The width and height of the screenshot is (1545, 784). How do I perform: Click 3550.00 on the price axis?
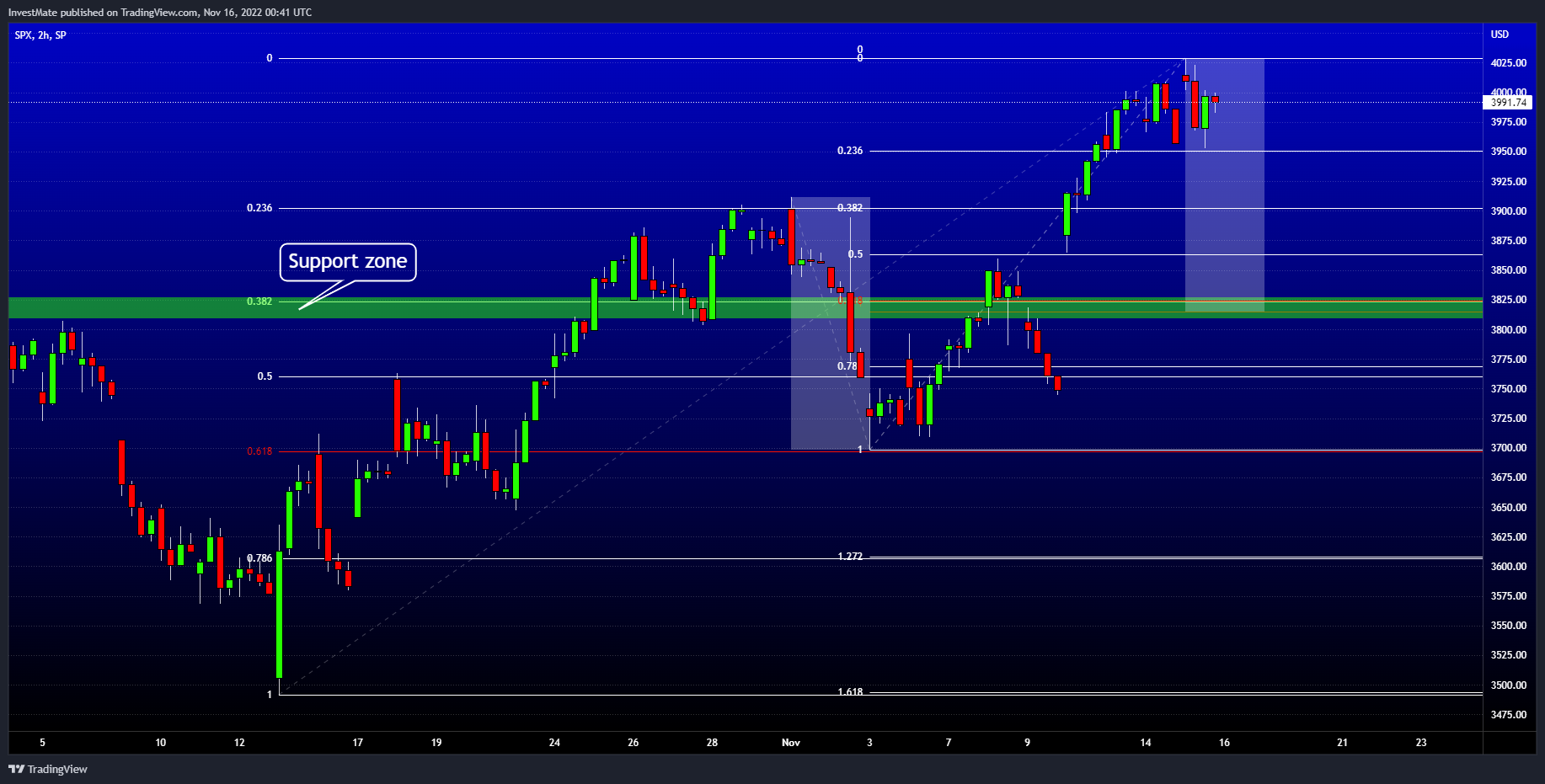(x=1508, y=626)
